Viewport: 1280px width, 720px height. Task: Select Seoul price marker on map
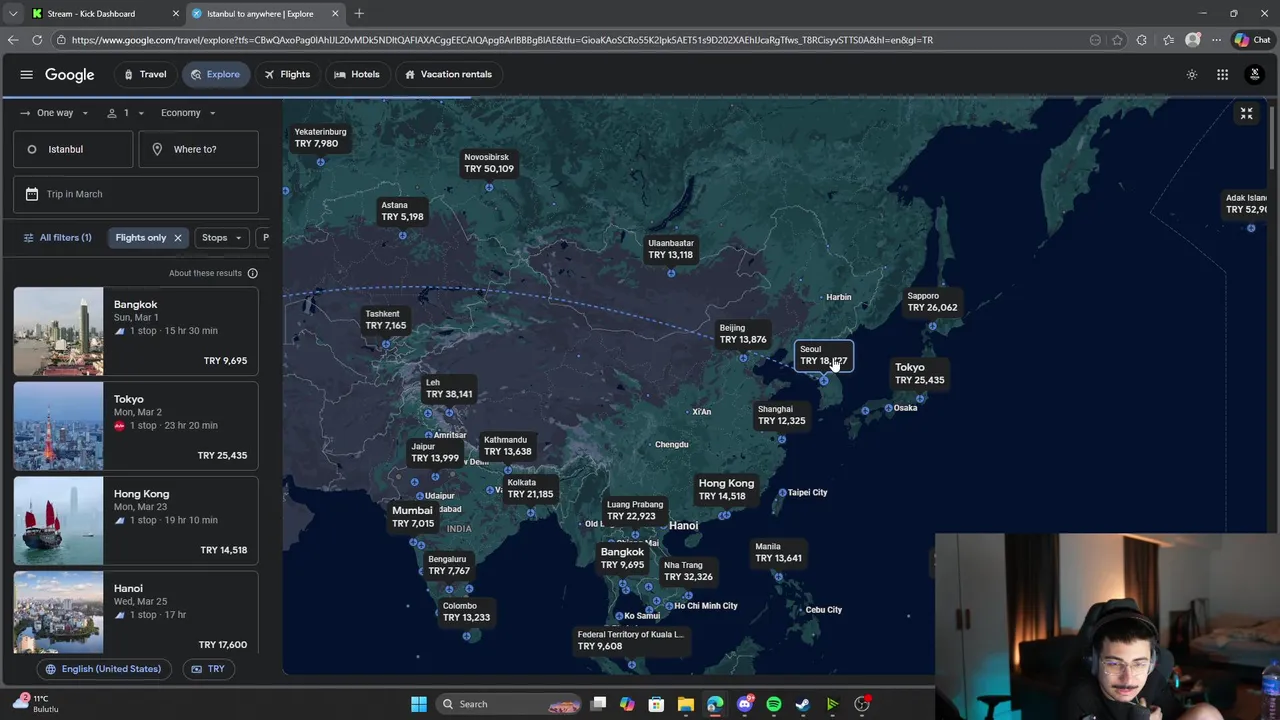824,356
